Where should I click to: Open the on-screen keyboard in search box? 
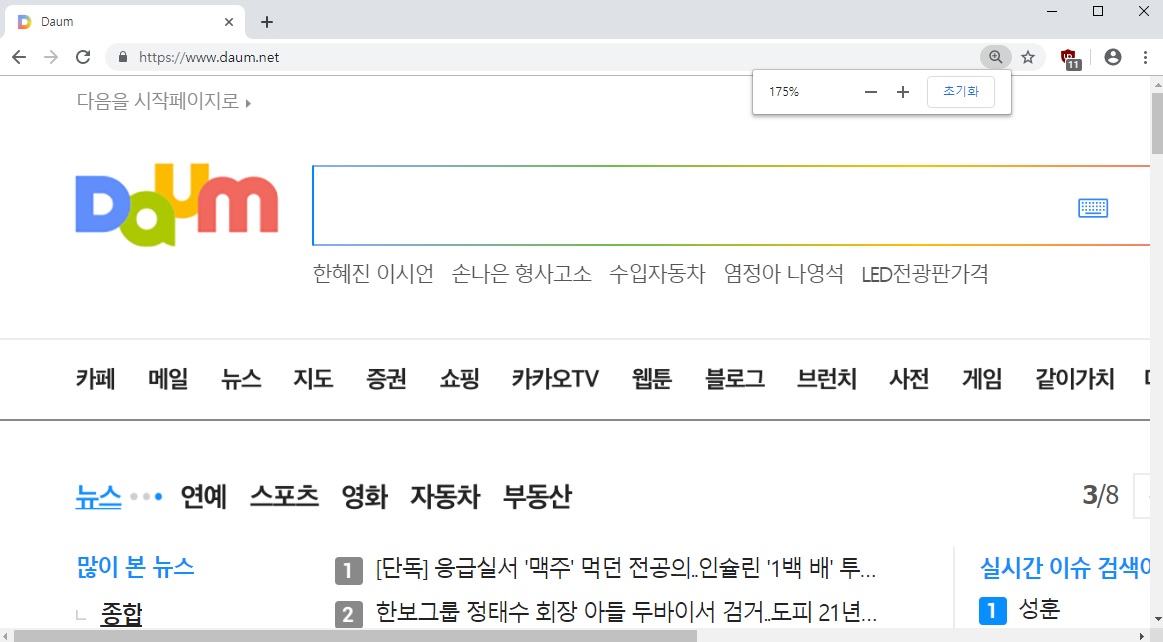[x=1093, y=208]
